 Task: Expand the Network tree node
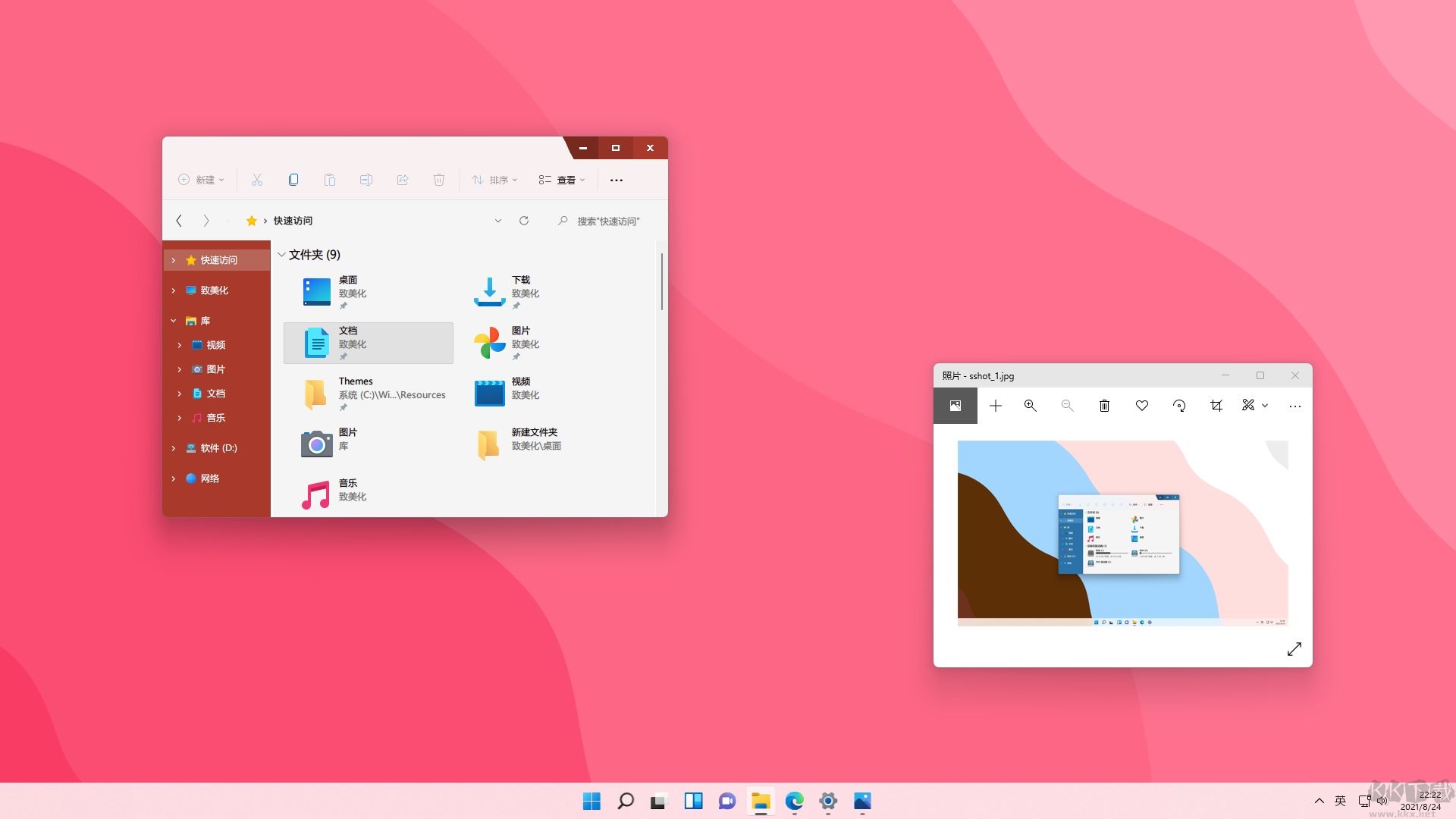tap(174, 479)
